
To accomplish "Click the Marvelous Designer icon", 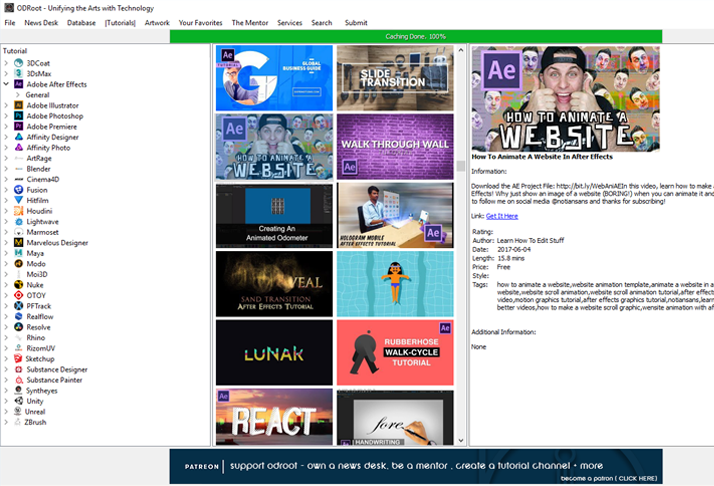I will point(18,242).
